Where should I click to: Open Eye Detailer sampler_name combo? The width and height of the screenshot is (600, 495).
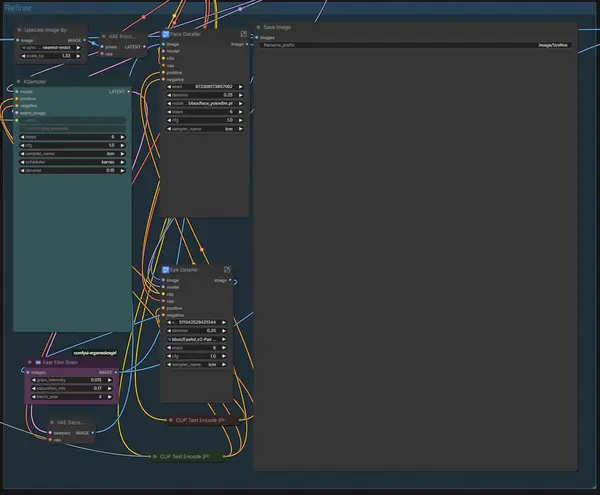(x=197, y=365)
